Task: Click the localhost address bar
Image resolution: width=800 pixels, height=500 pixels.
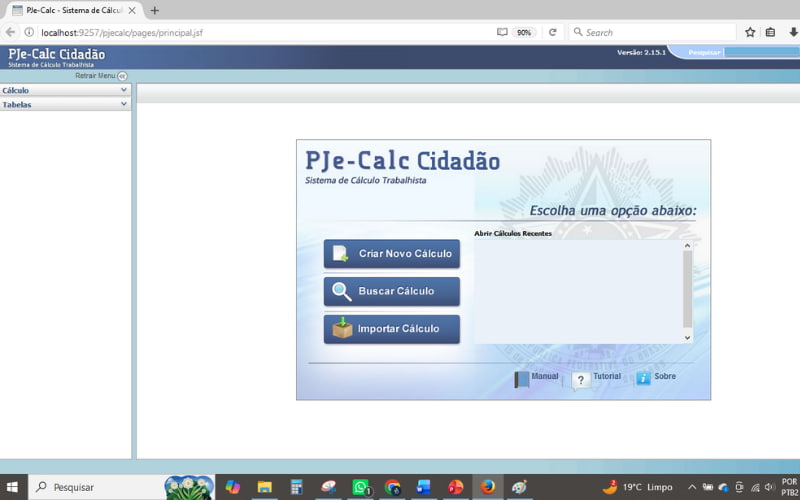Action: [265, 33]
